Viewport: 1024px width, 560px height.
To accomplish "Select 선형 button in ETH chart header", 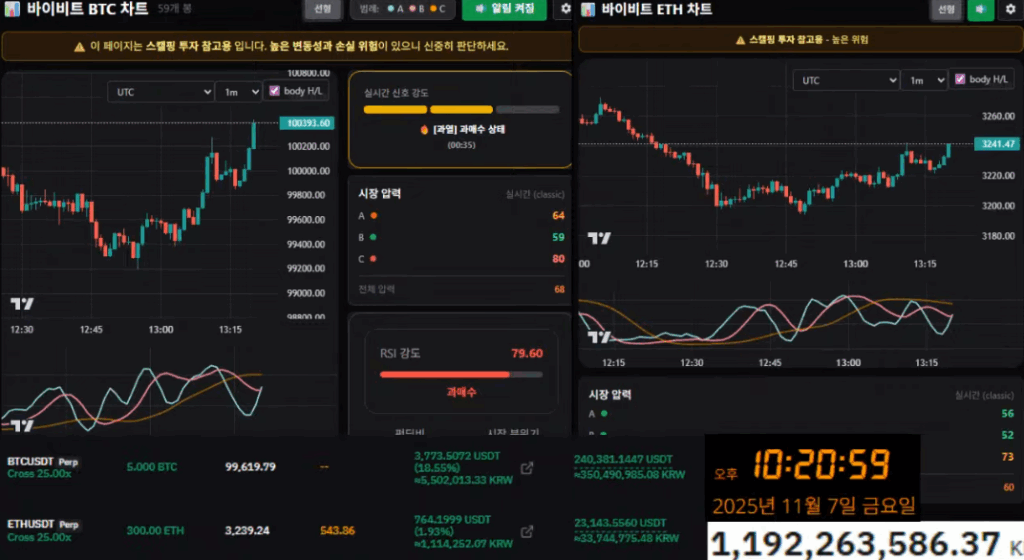I will 945,9.
